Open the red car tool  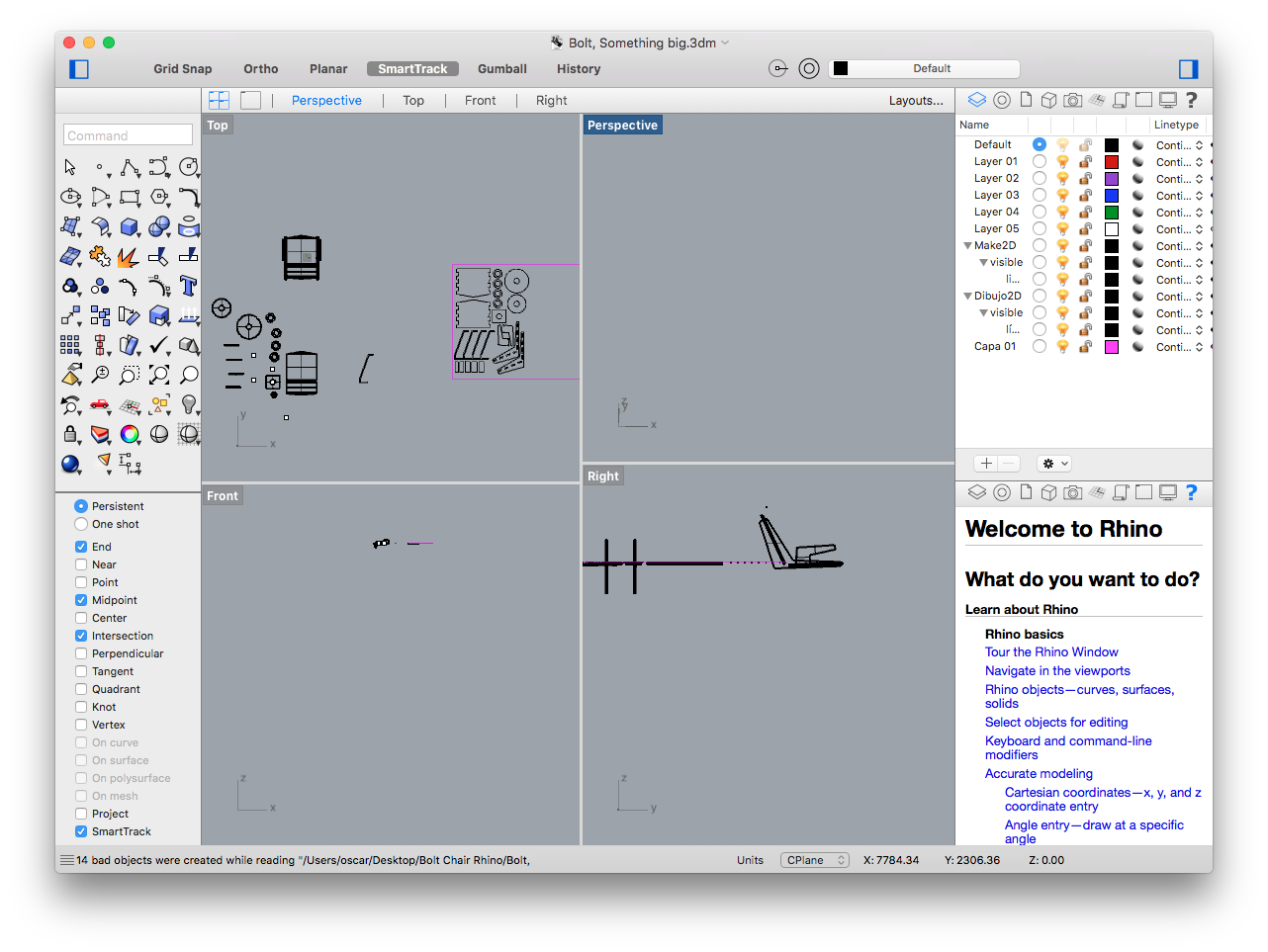point(100,404)
